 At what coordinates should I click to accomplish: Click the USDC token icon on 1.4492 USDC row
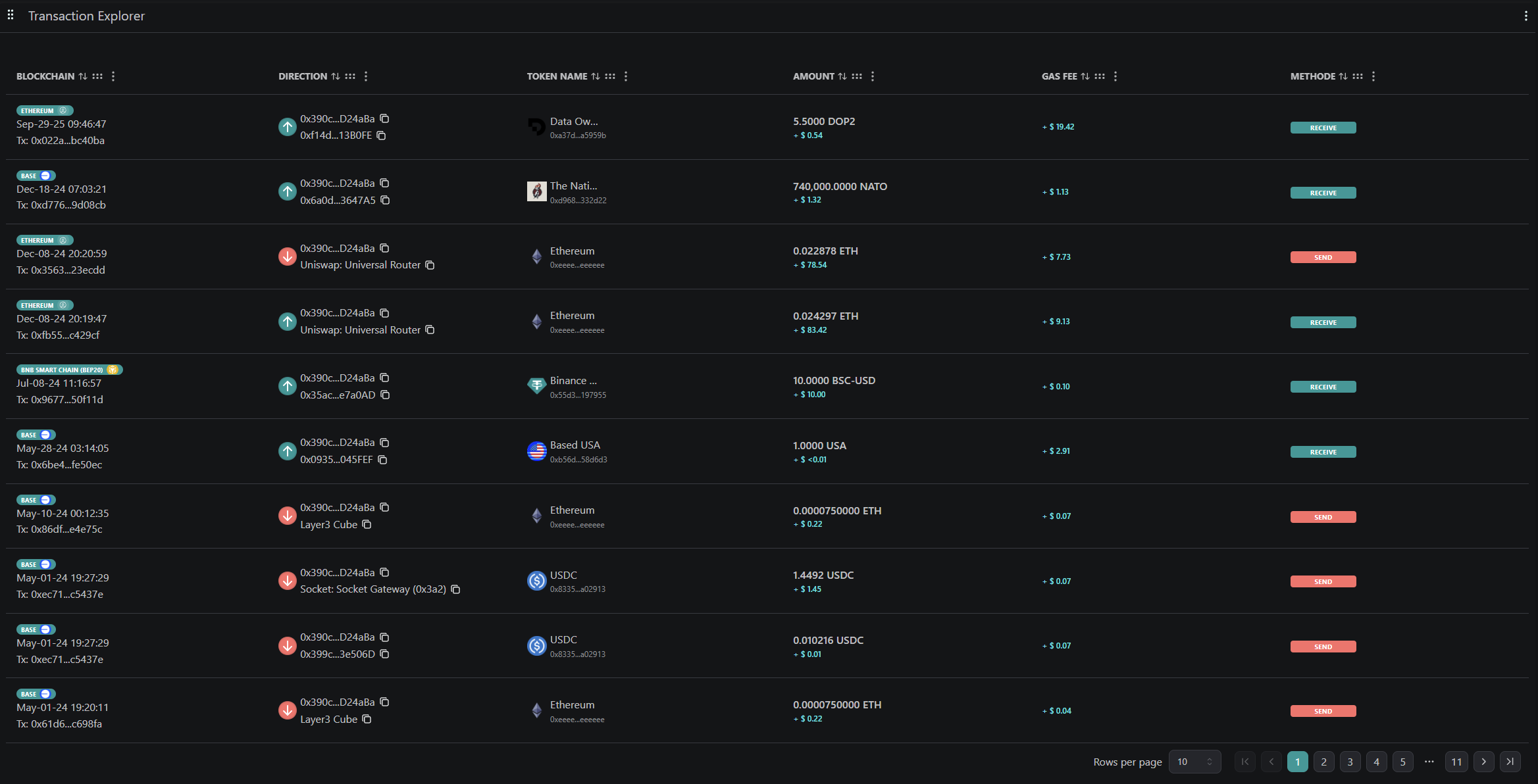click(x=536, y=581)
